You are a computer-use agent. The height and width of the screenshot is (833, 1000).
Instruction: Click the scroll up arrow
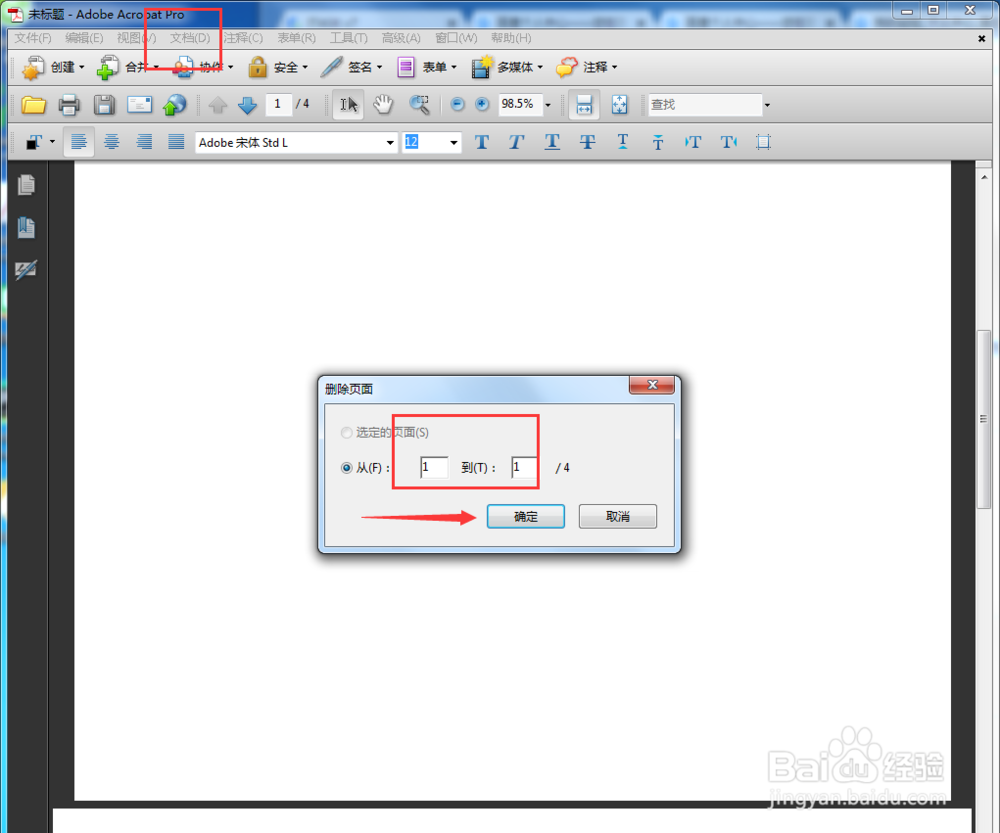tap(984, 177)
